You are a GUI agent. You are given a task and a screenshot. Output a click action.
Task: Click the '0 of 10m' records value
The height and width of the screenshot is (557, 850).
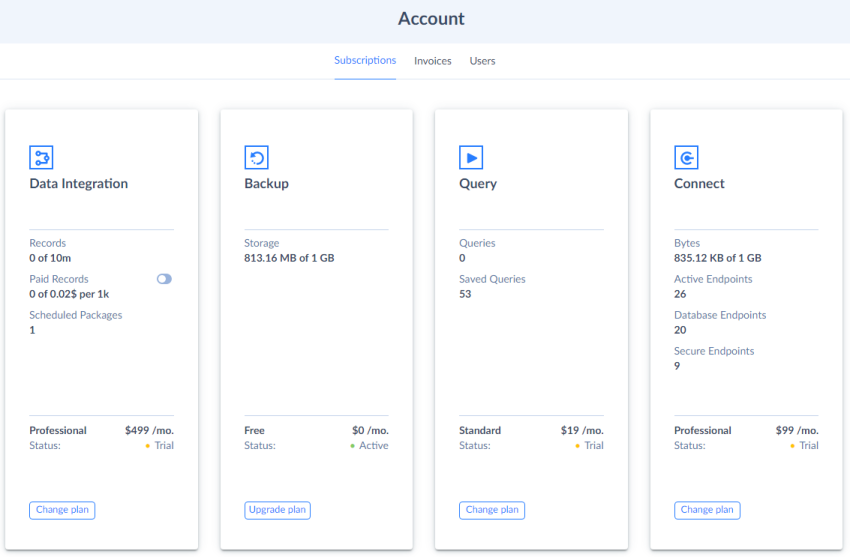pos(50,258)
